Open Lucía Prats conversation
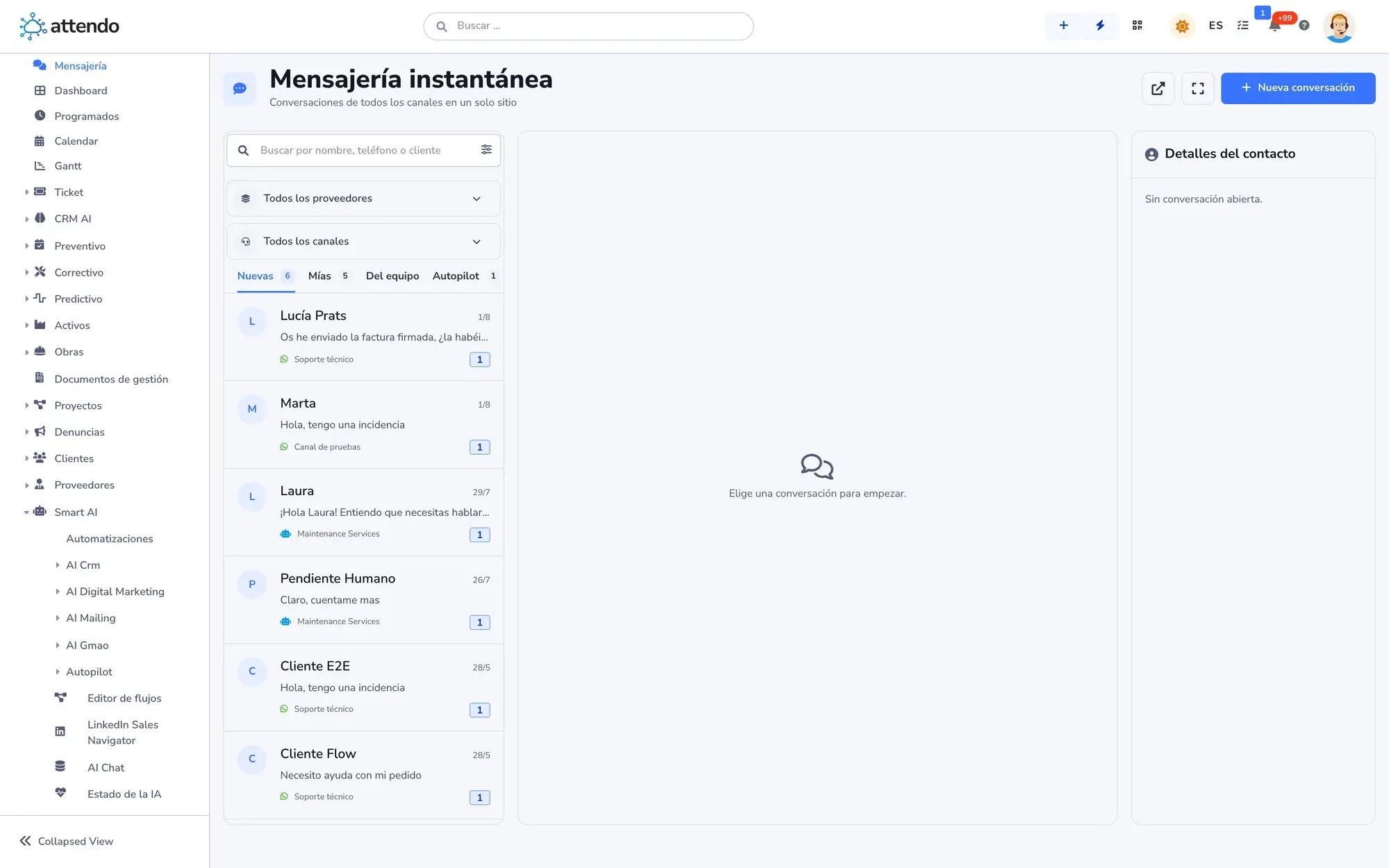This screenshot has width=1389, height=868. [x=364, y=337]
